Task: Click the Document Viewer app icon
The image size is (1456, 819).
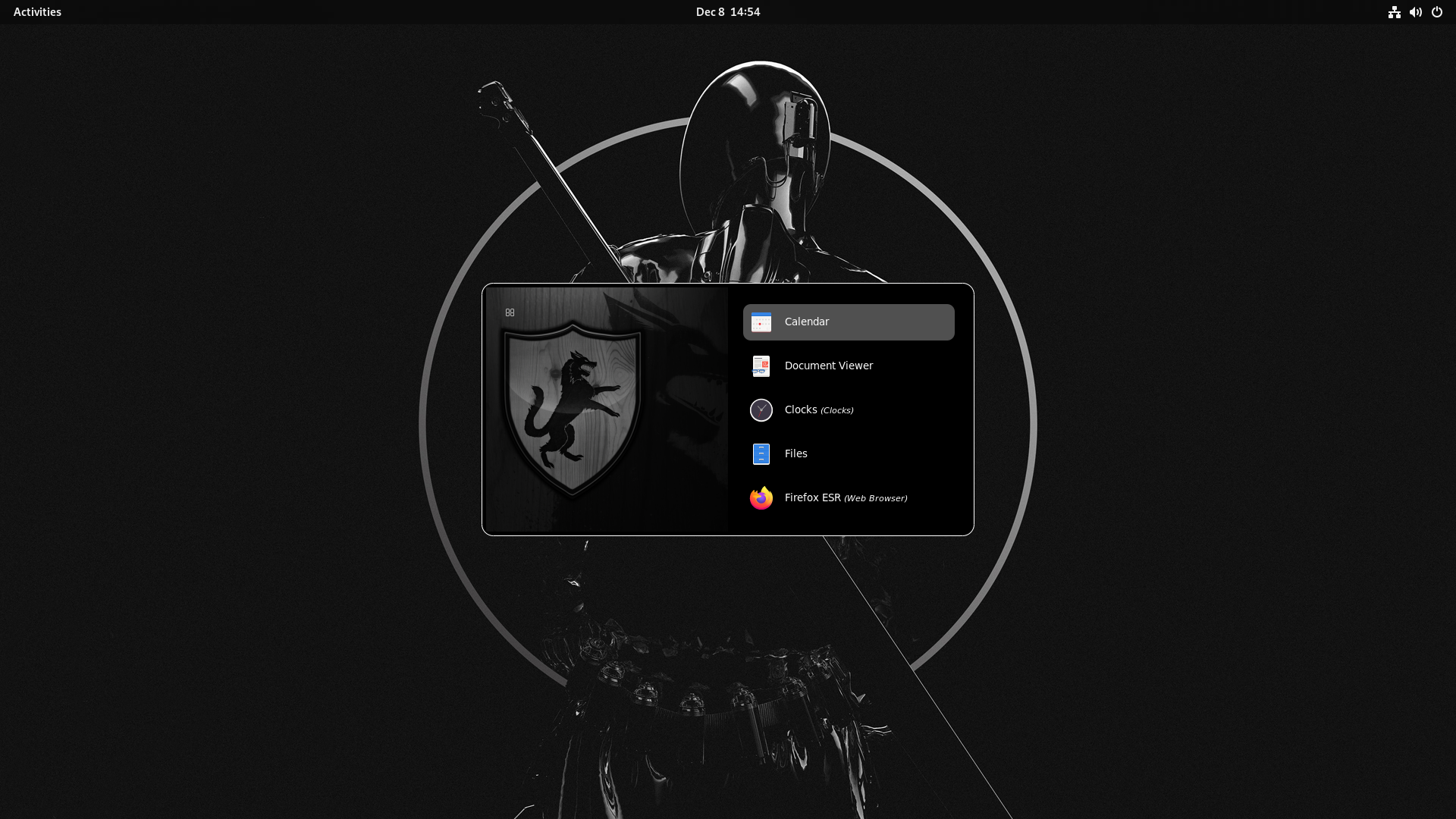Action: 761,366
